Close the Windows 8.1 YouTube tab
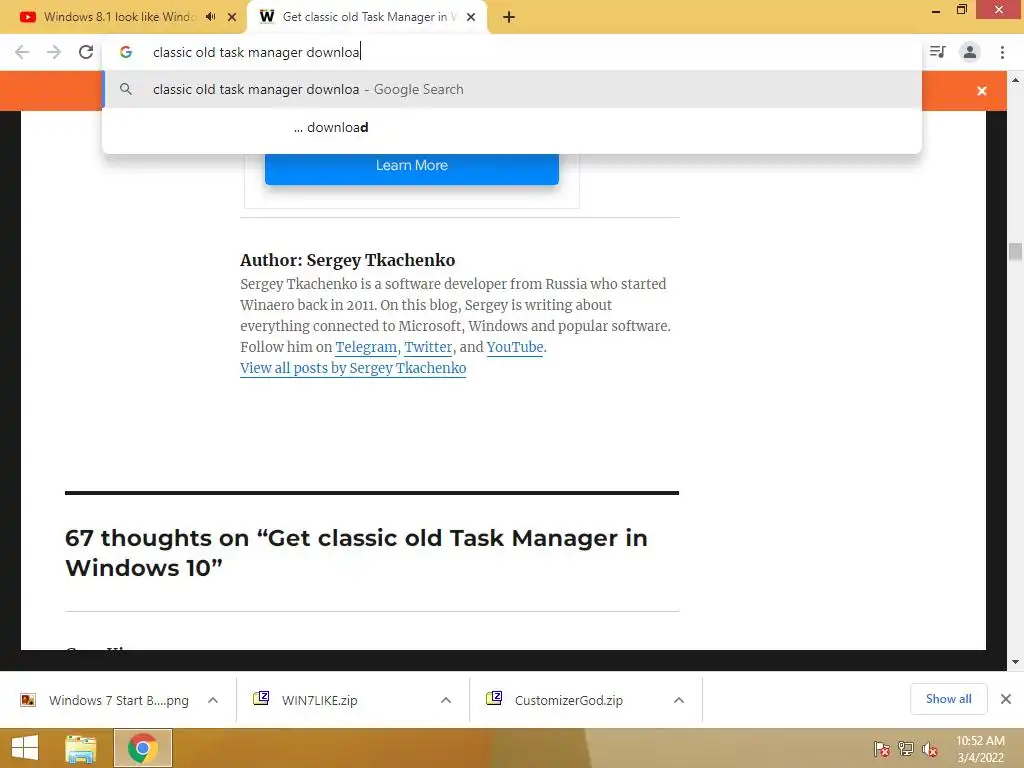 [x=232, y=18]
